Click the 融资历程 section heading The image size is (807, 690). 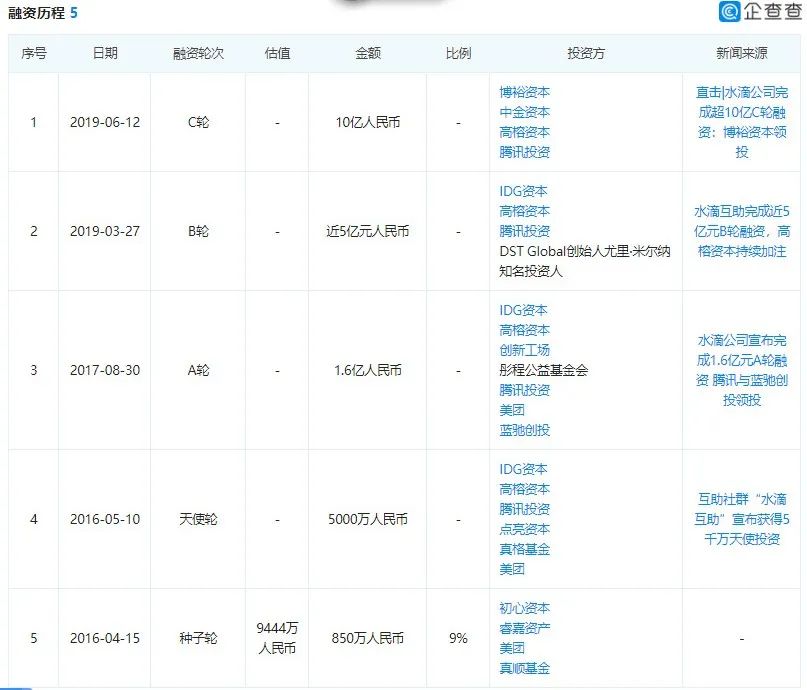[x=36, y=13]
